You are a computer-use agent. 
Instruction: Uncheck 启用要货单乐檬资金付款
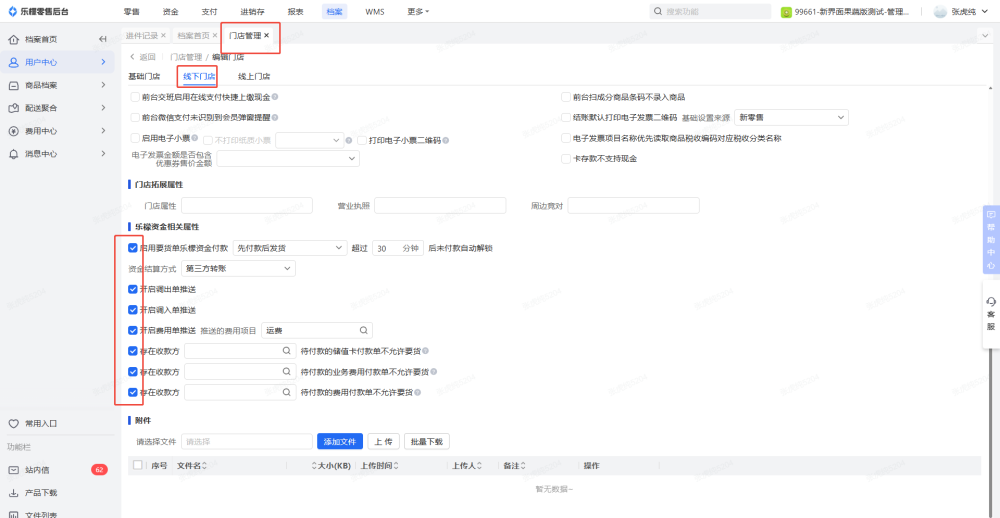click(x=133, y=248)
